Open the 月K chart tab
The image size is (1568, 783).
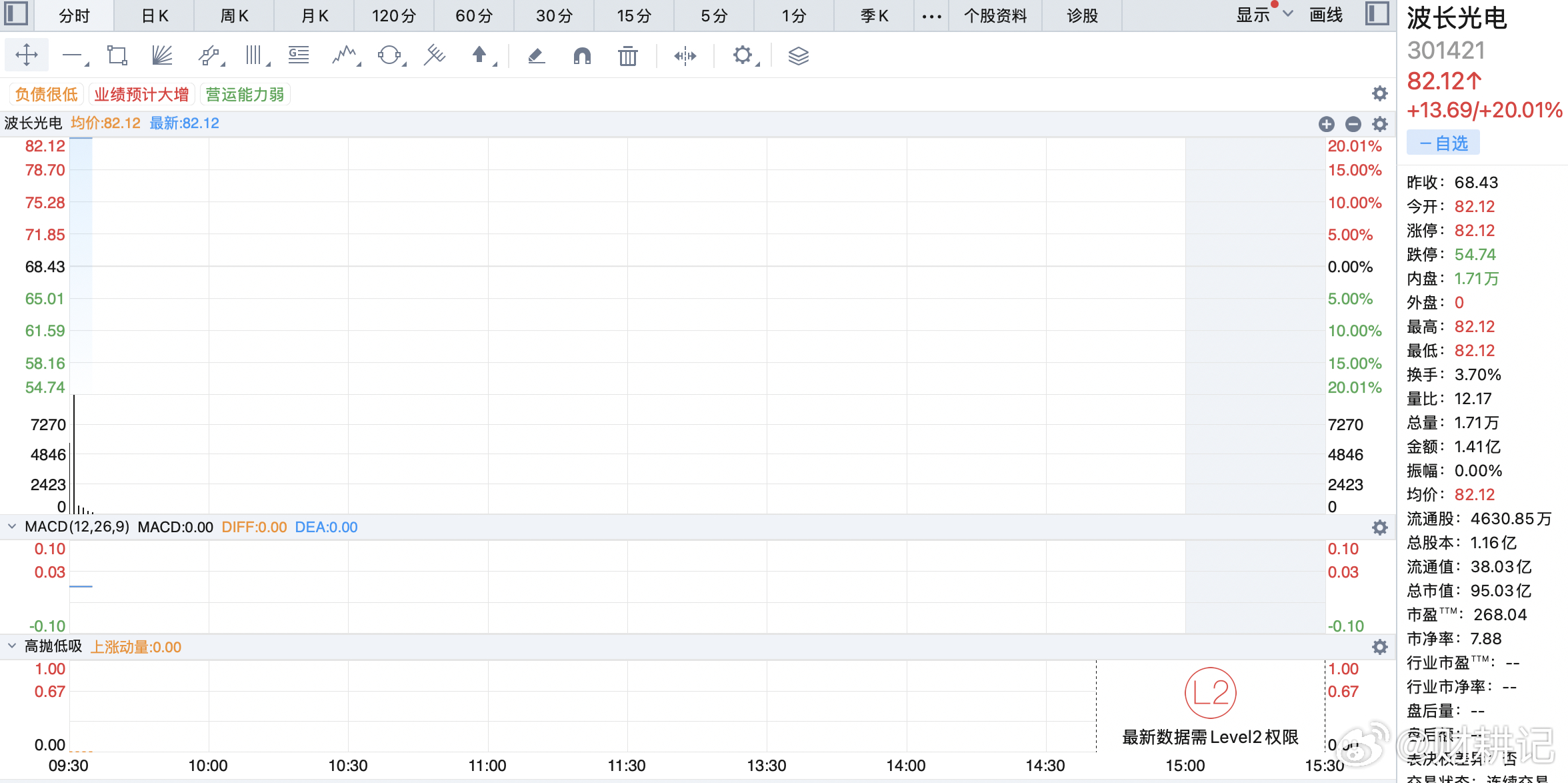tap(315, 15)
